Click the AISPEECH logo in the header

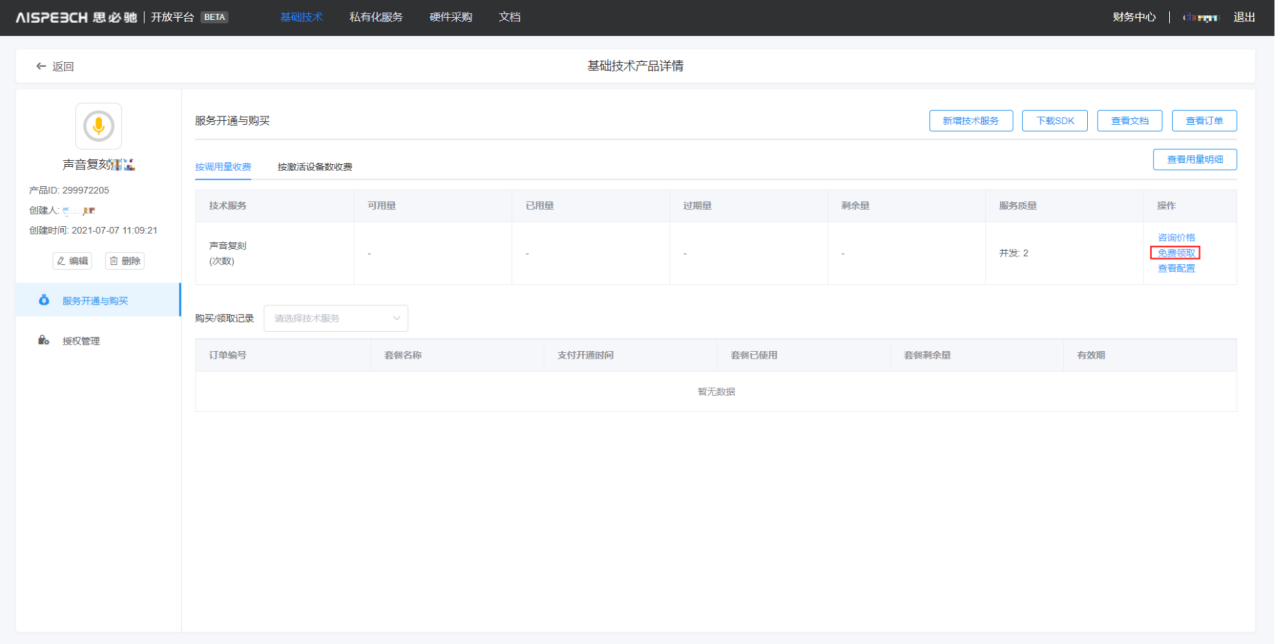[76, 17]
